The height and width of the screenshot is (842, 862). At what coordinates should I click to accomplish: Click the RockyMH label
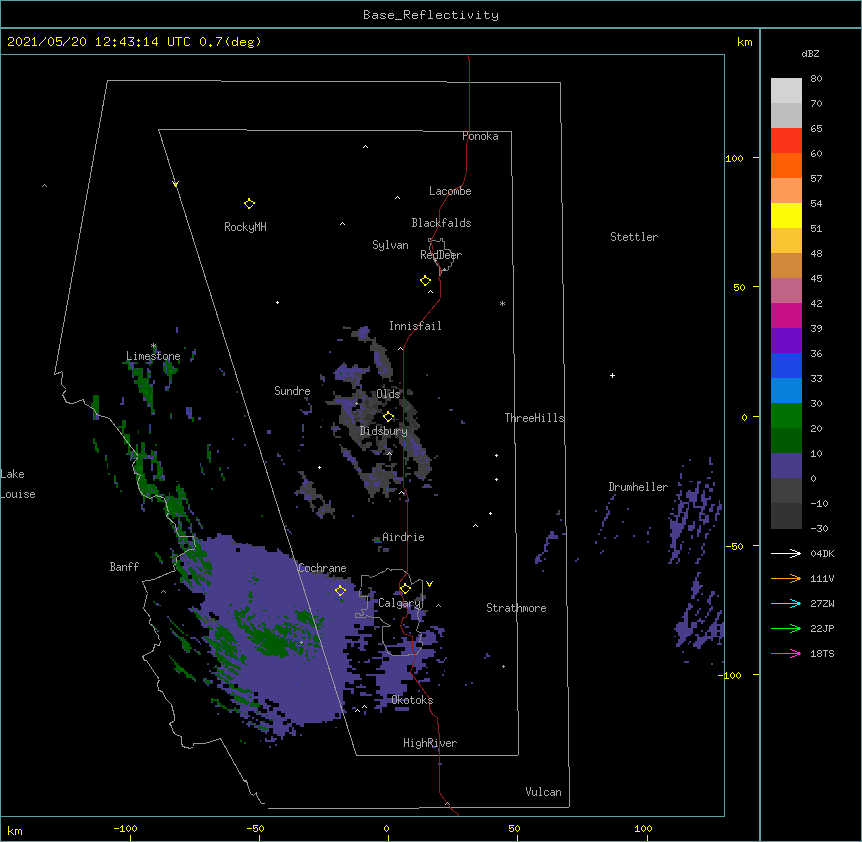[x=245, y=227]
